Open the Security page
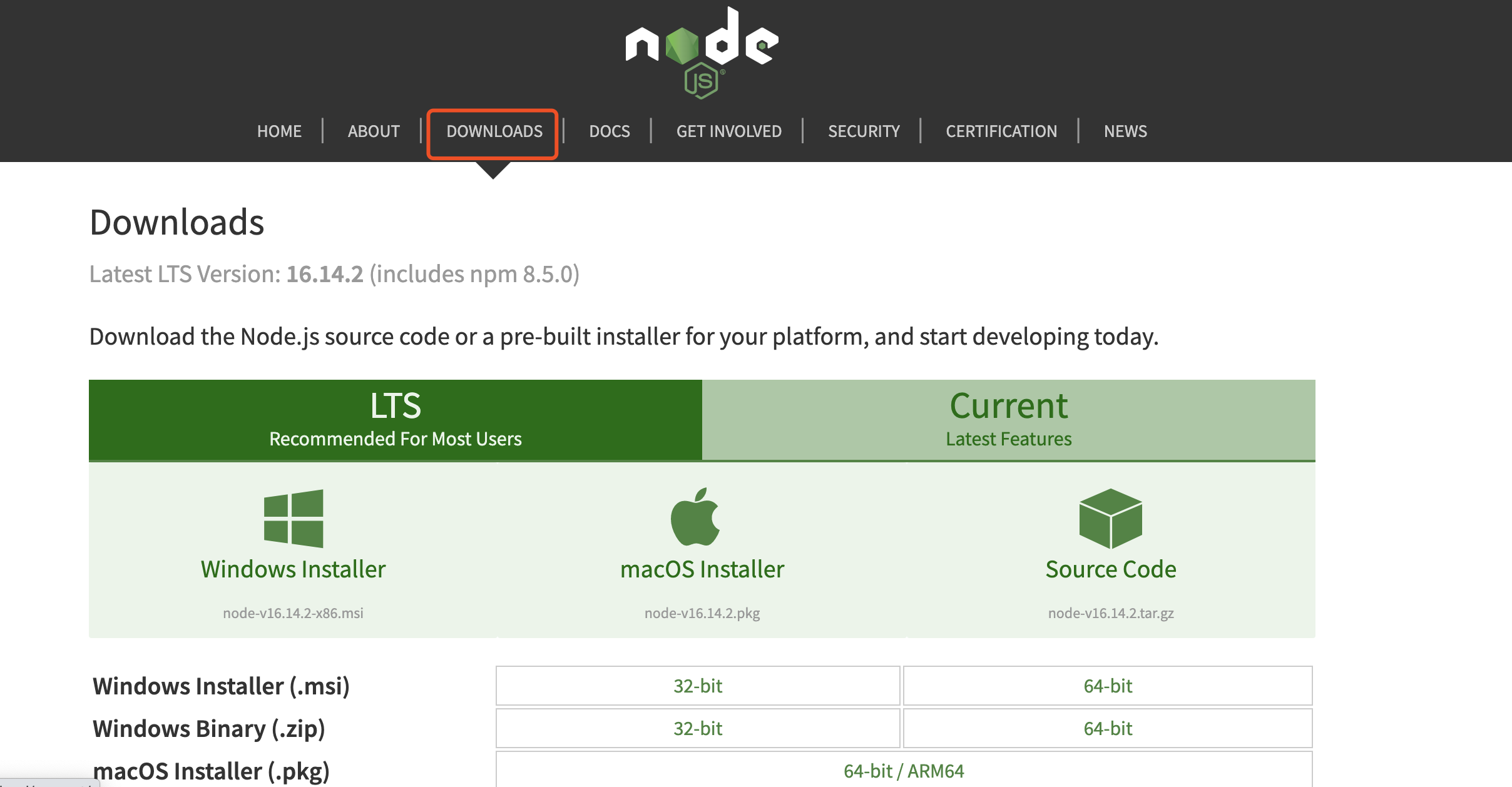This screenshot has width=1512, height=787. [864, 131]
